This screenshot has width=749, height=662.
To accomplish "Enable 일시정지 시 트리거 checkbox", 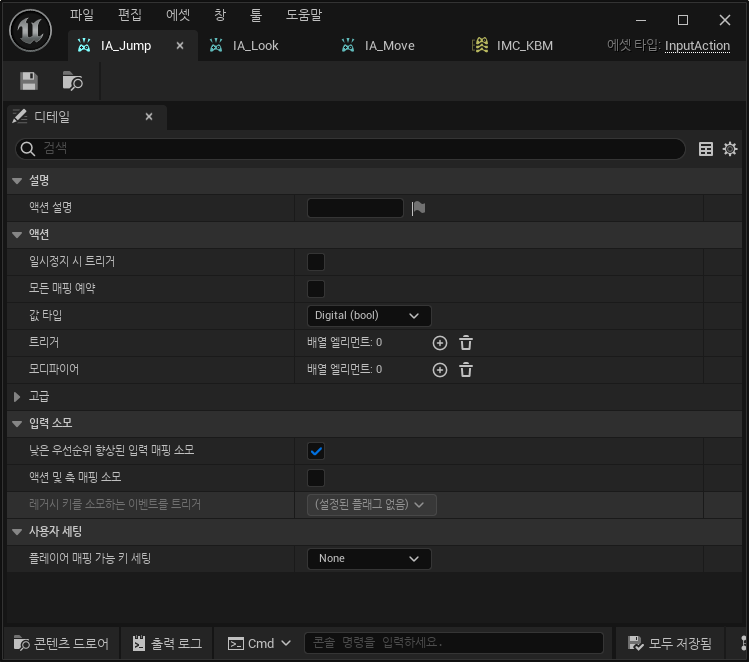I will pos(316,262).
